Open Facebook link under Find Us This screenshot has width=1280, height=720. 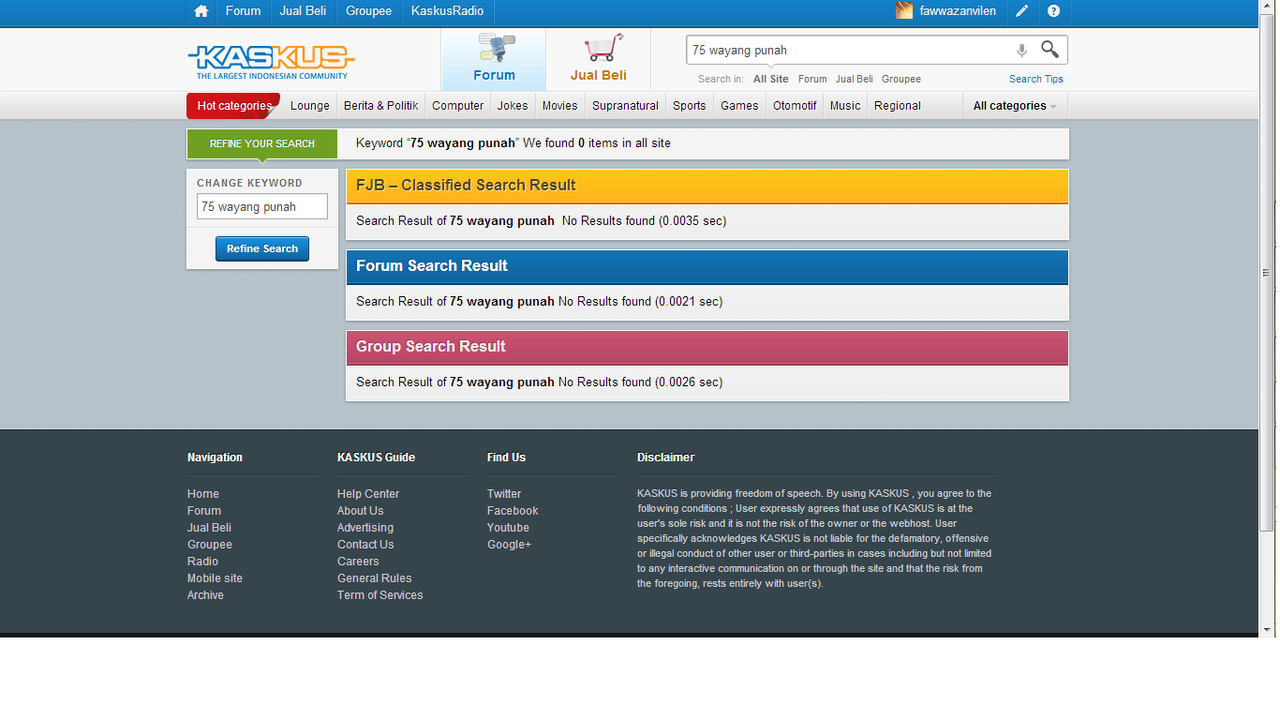tap(513, 511)
